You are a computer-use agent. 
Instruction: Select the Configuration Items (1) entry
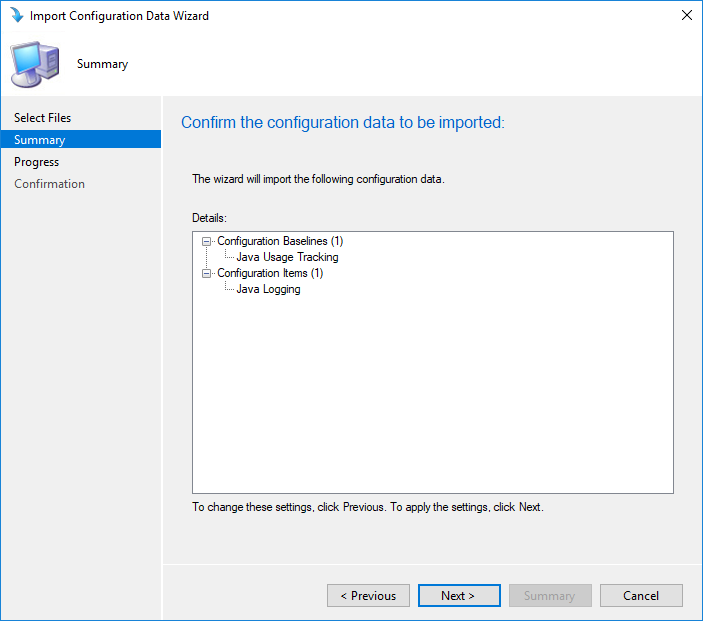coord(270,273)
